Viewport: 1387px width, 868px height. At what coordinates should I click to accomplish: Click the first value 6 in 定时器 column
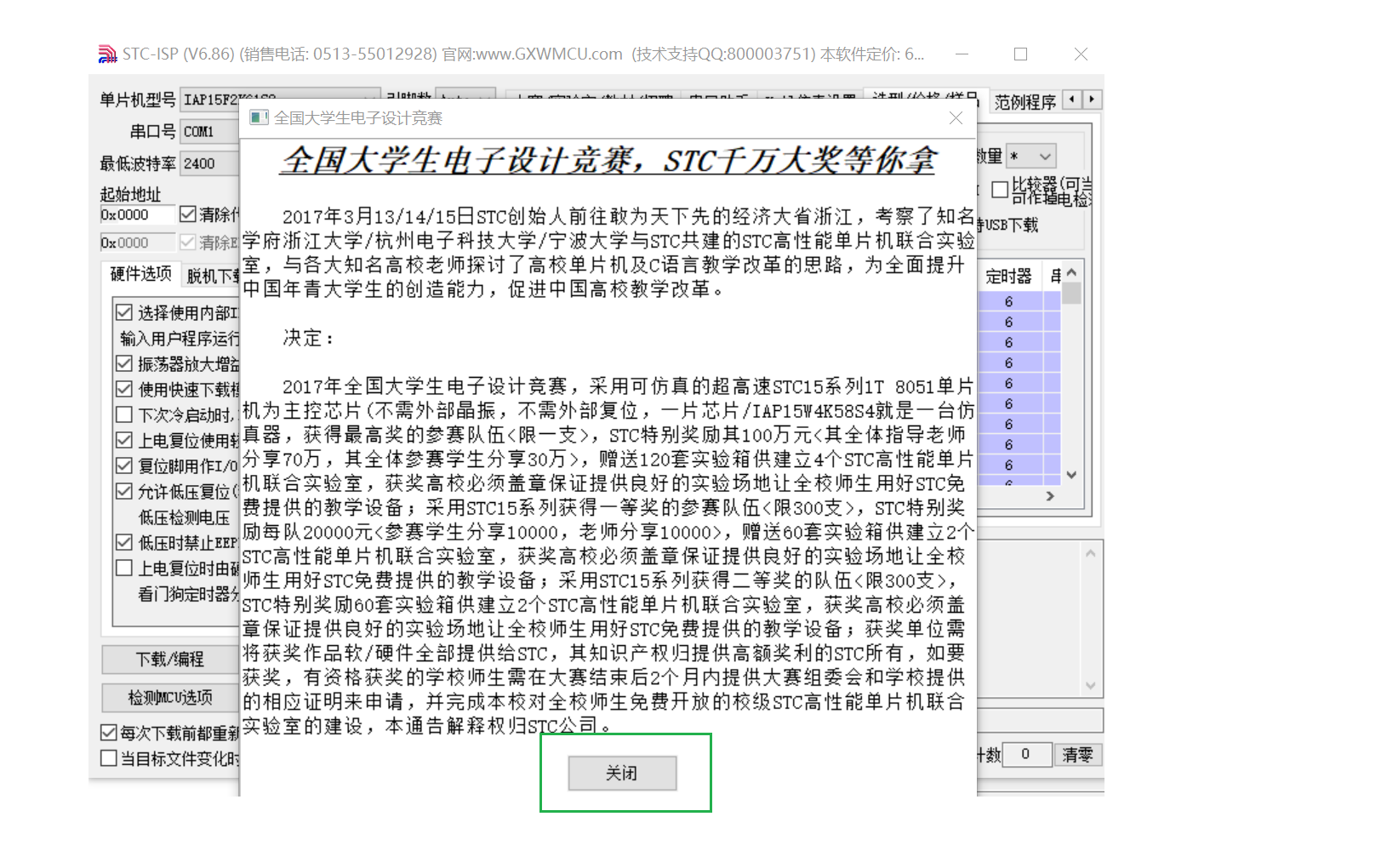point(1009,301)
